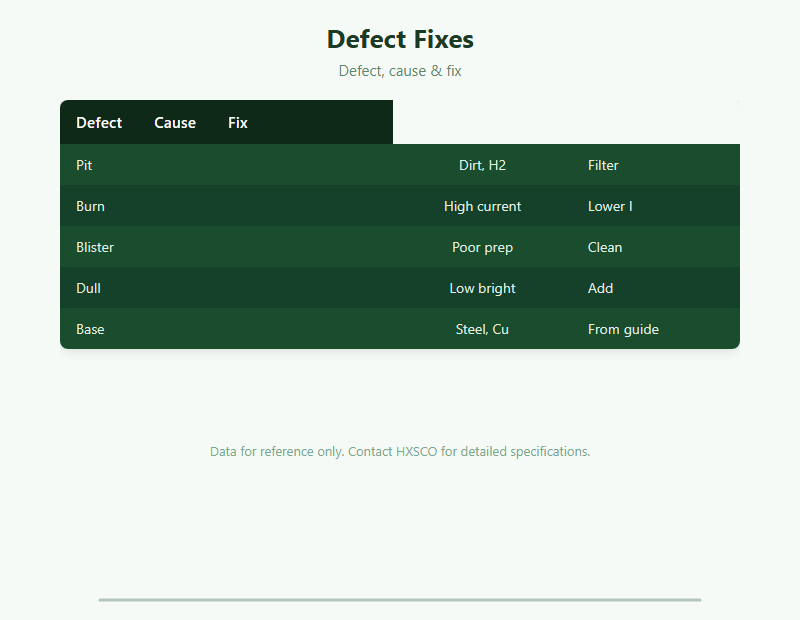Image resolution: width=800 pixels, height=620 pixels.
Task: Select the Blister defect cell
Action: 227,247
